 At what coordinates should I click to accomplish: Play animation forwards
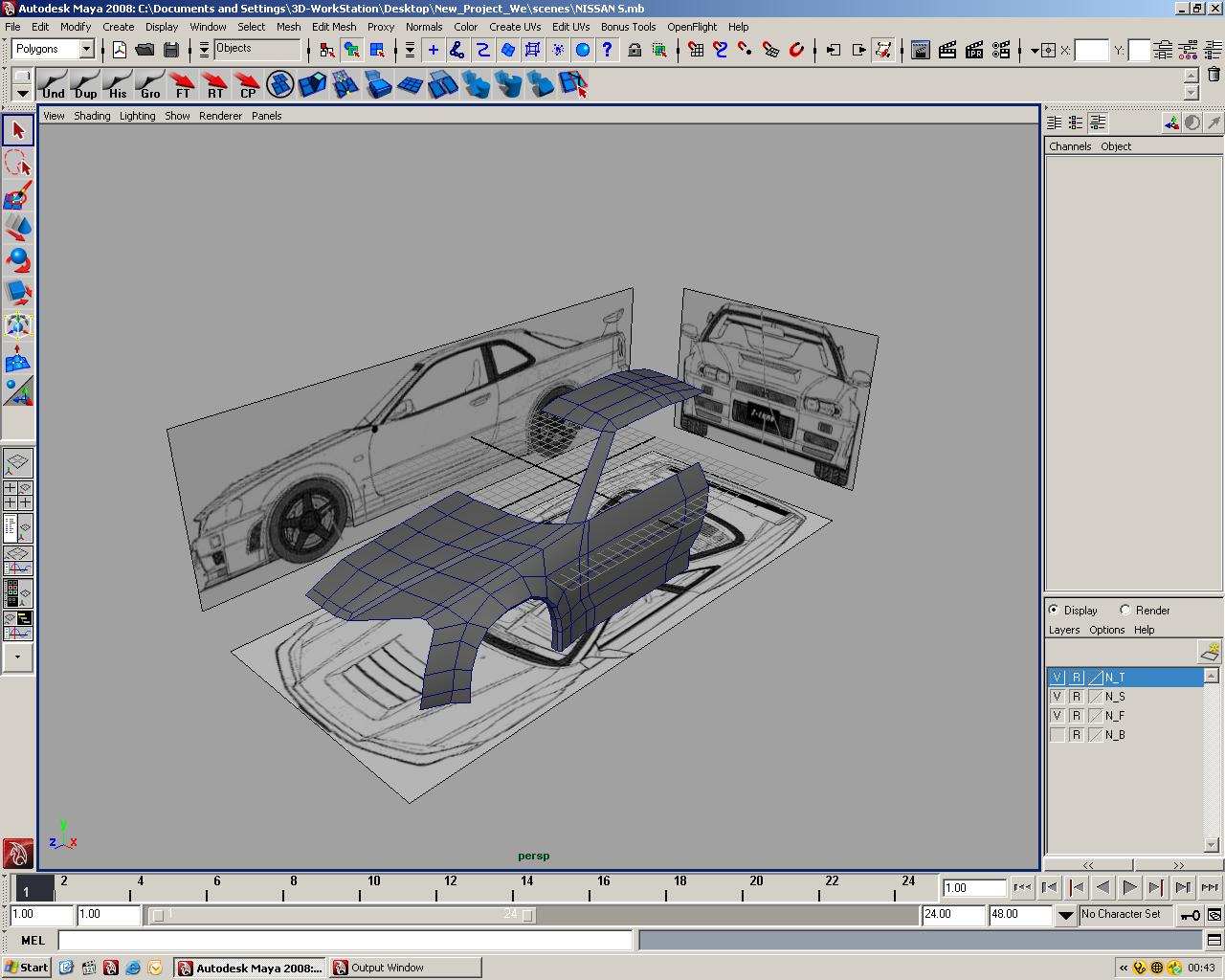1129,887
